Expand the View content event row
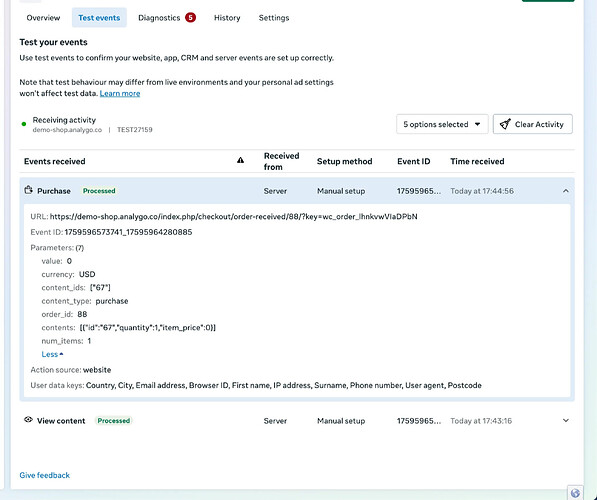The width and height of the screenshot is (597, 500). point(566,420)
